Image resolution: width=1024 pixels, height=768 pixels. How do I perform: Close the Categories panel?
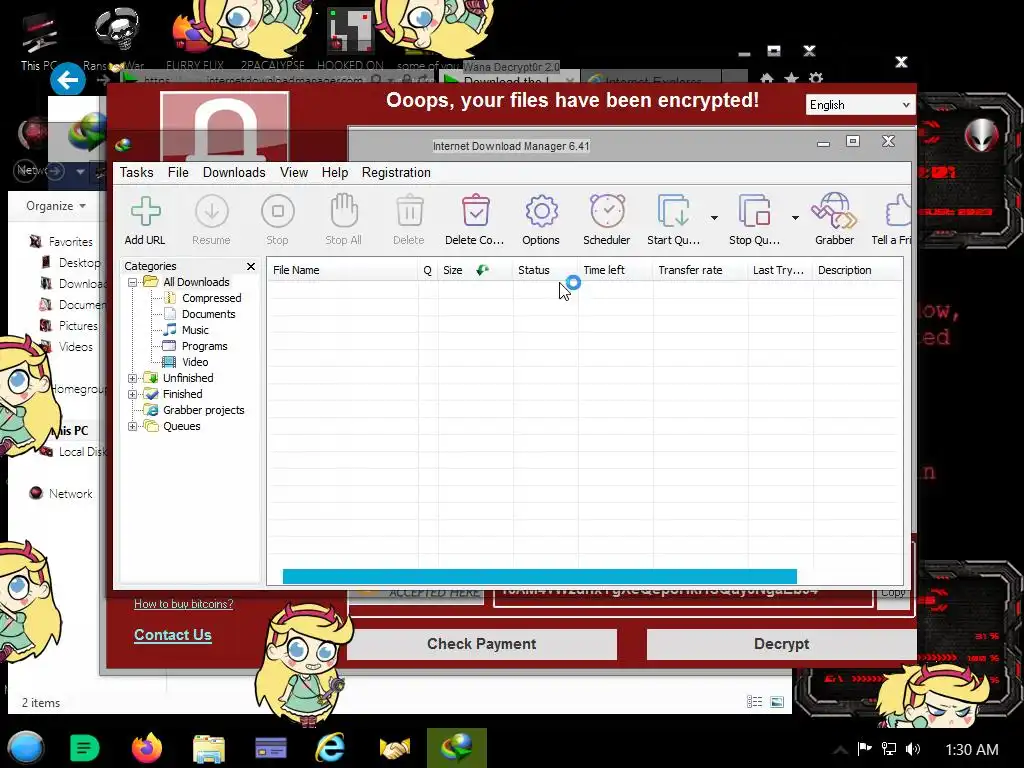click(x=251, y=266)
